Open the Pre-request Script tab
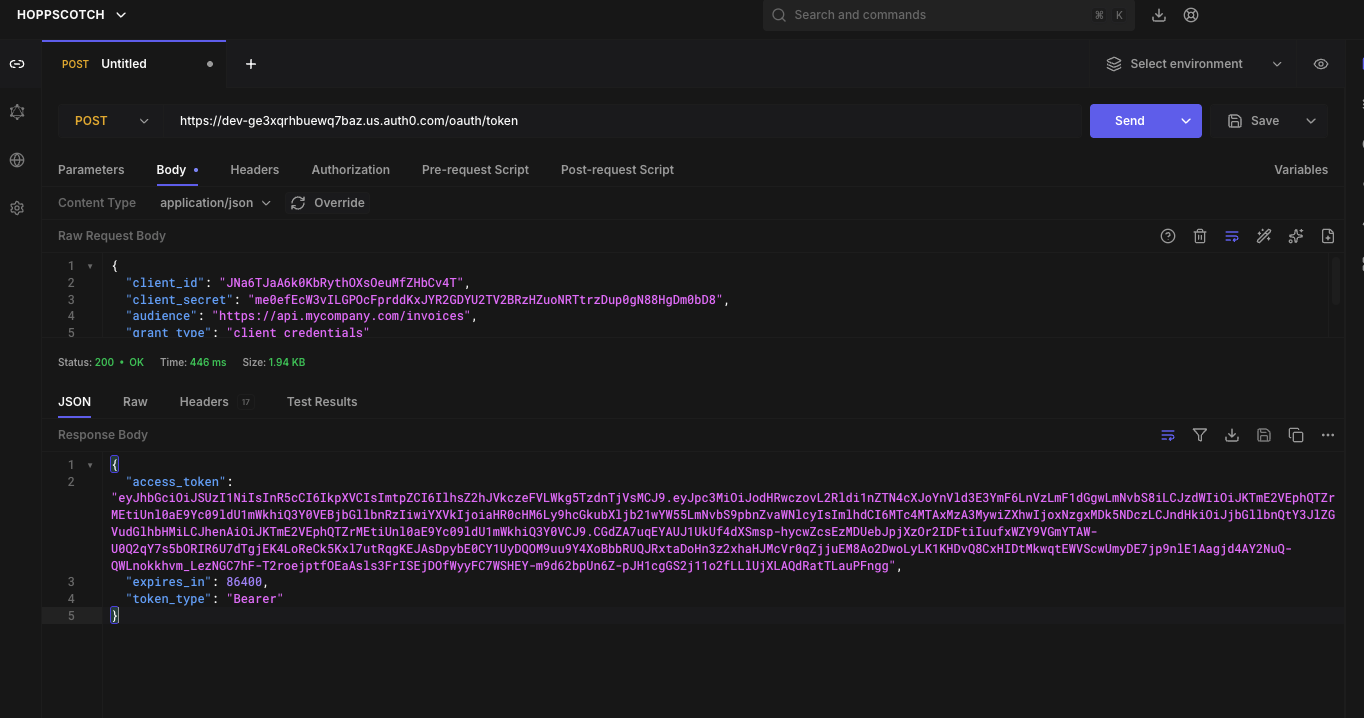Viewport: 1364px width, 718px height. (475, 170)
